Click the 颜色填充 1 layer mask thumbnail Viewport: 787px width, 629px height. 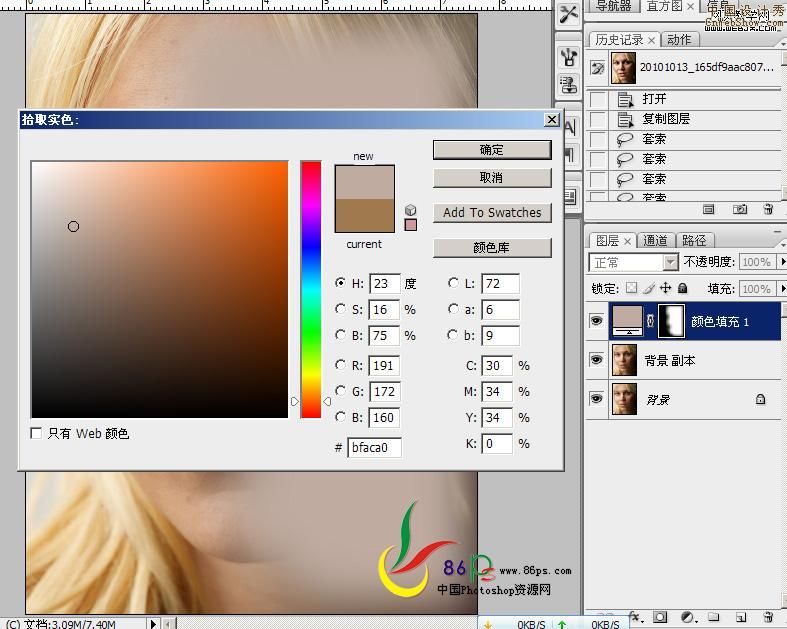pyautogui.click(x=671, y=321)
